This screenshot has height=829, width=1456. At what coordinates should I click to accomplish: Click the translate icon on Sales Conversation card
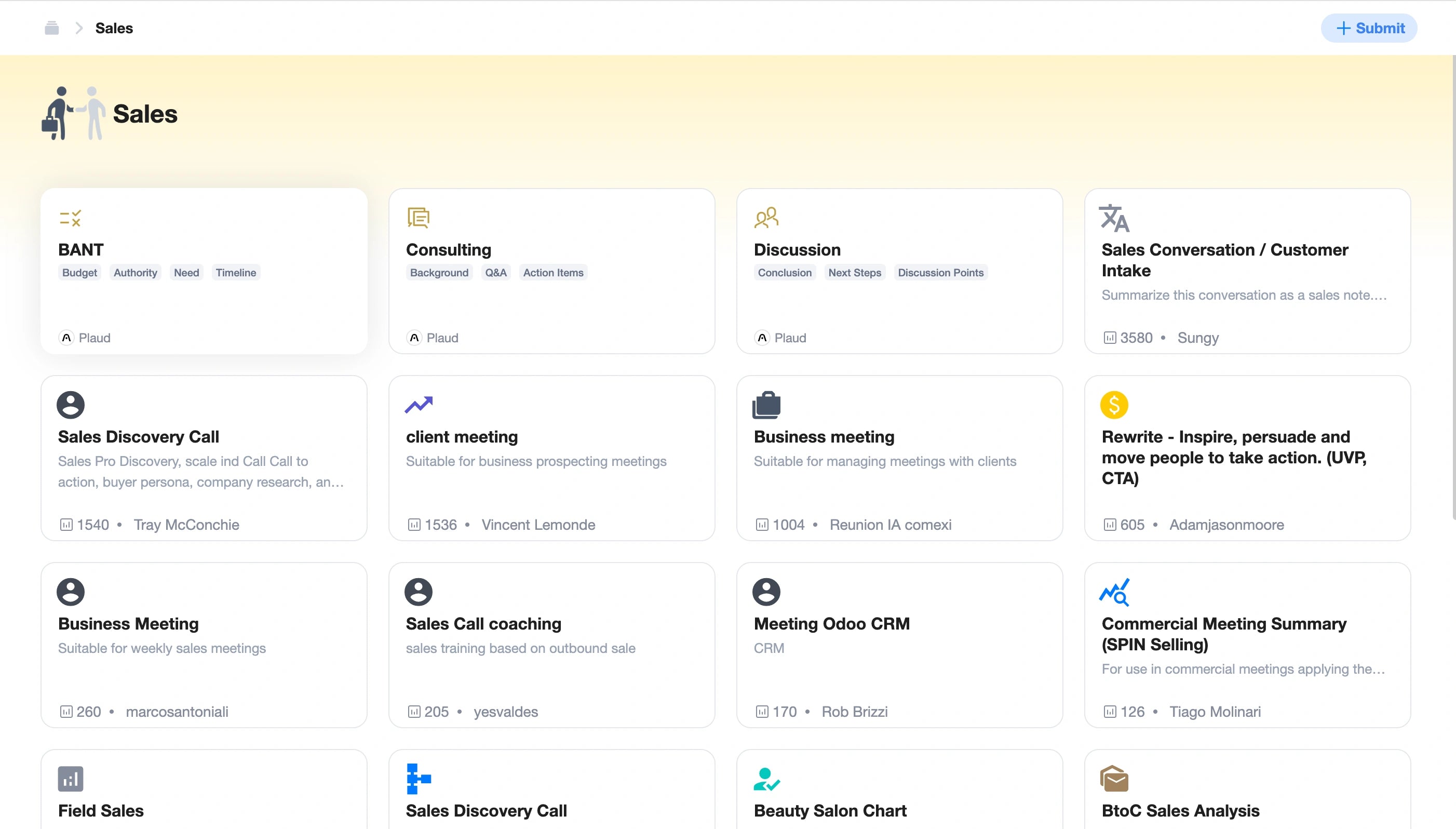(x=1114, y=218)
